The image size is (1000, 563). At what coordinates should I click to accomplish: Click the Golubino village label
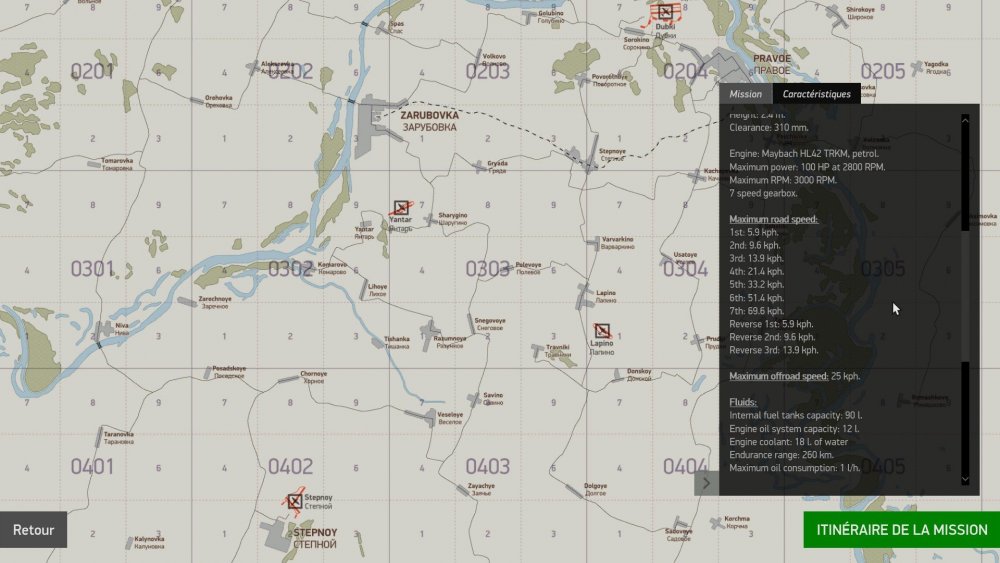click(x=551, y=17)
